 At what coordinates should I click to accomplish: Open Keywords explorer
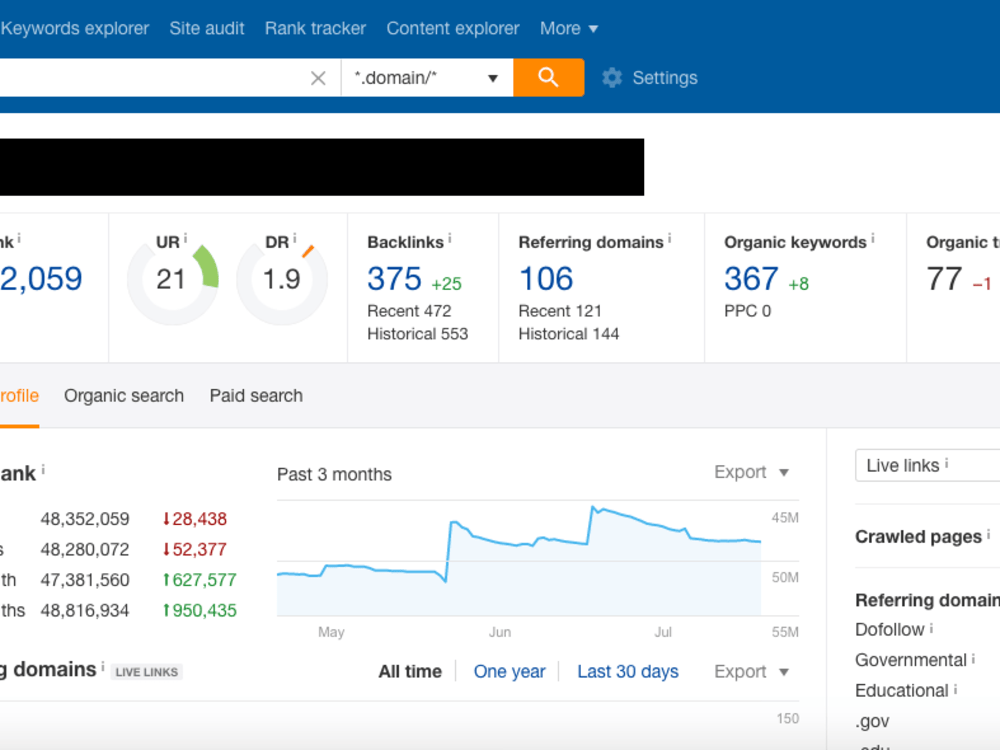tap(75, 29)
